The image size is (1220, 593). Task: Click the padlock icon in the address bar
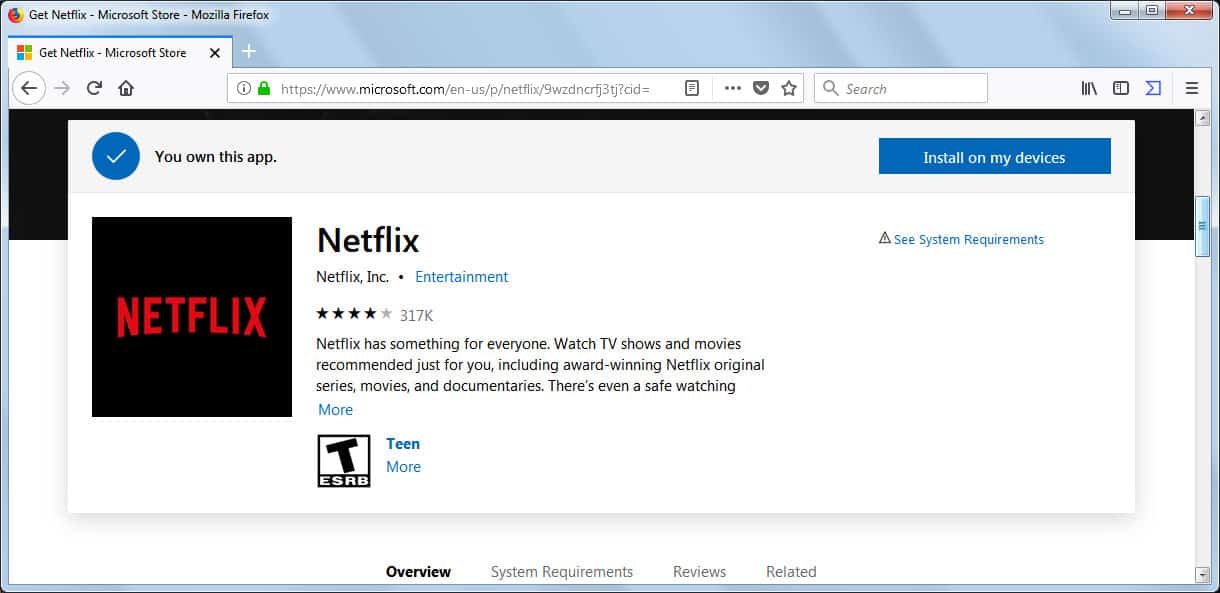coord(263,87)
